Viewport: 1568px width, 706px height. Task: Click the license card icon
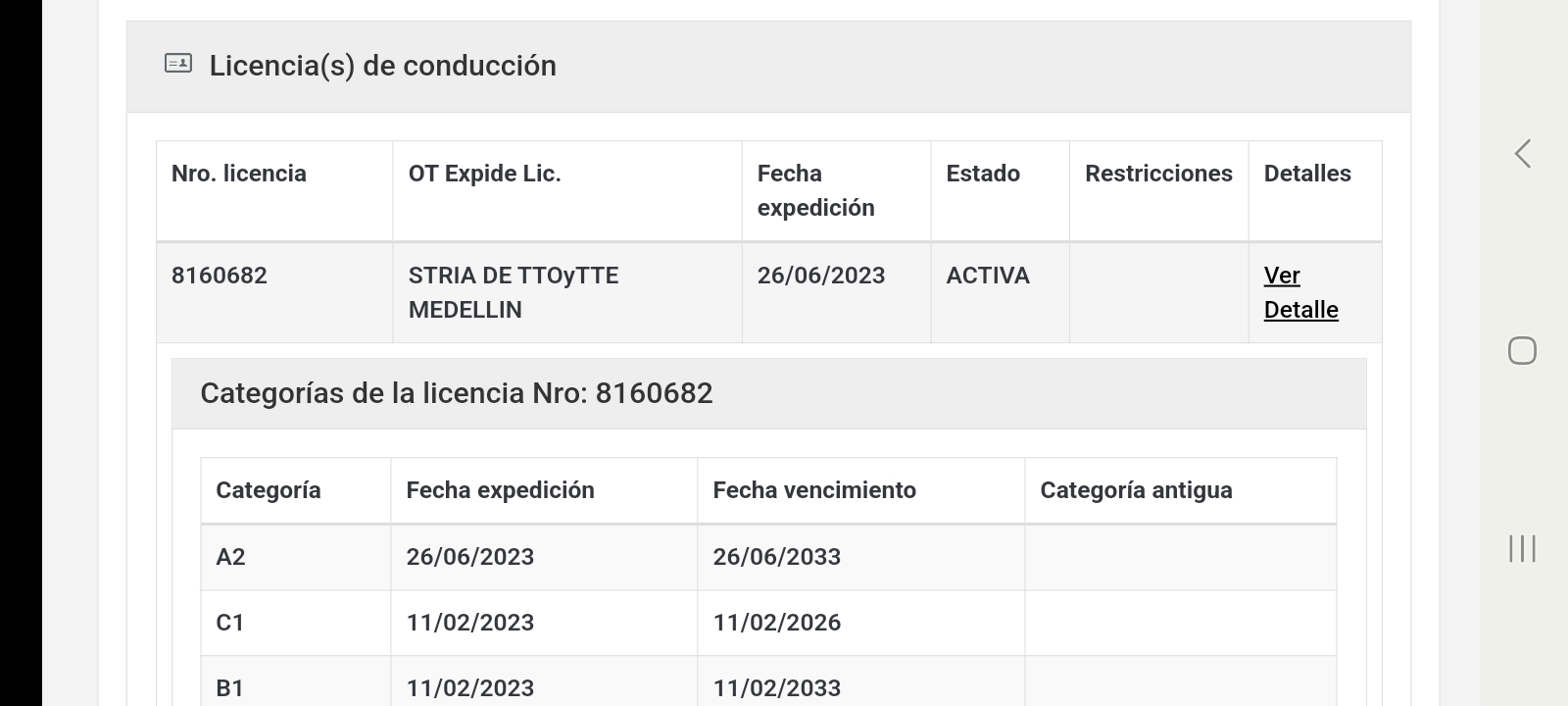pyautogui.click(x=178, y=65)
